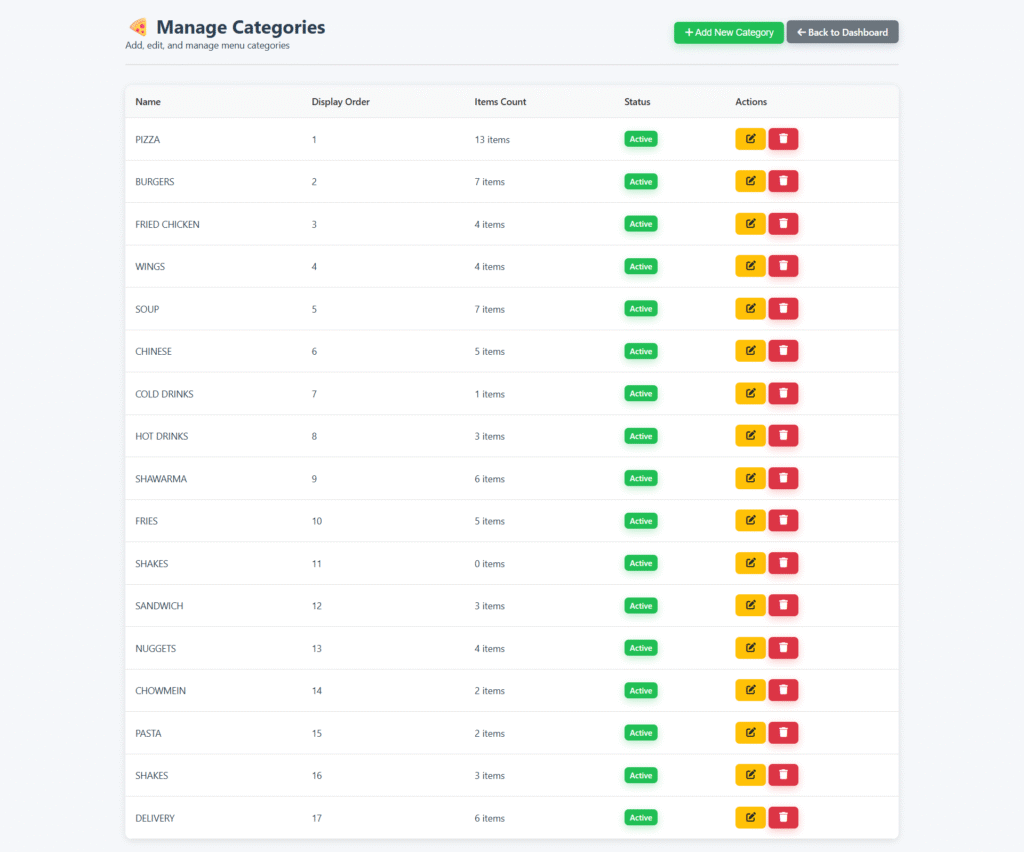Delete the BURGERS category

[783, 181]
